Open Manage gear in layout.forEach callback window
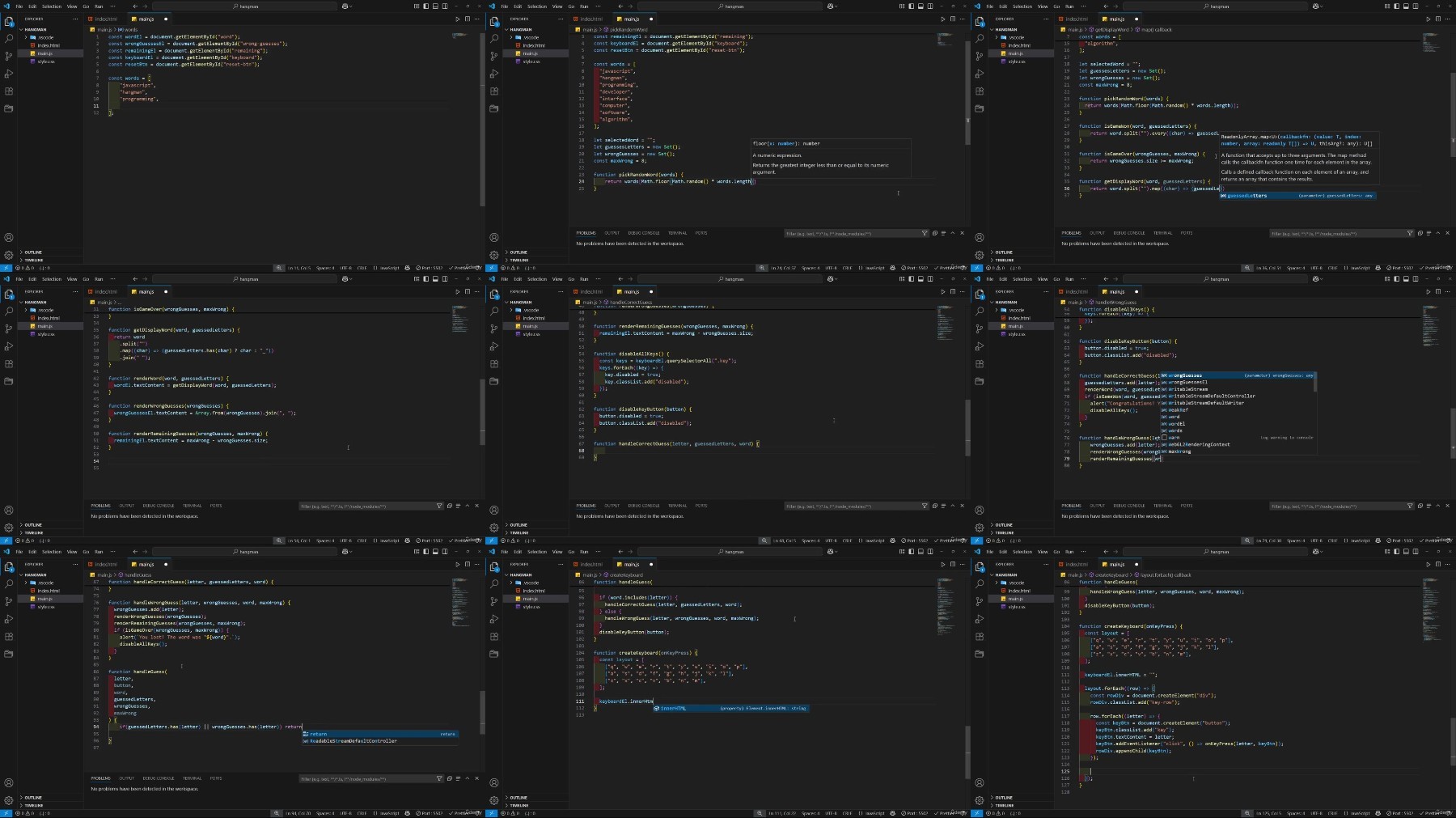1456x818 pixels. click(x=980, y=800)
